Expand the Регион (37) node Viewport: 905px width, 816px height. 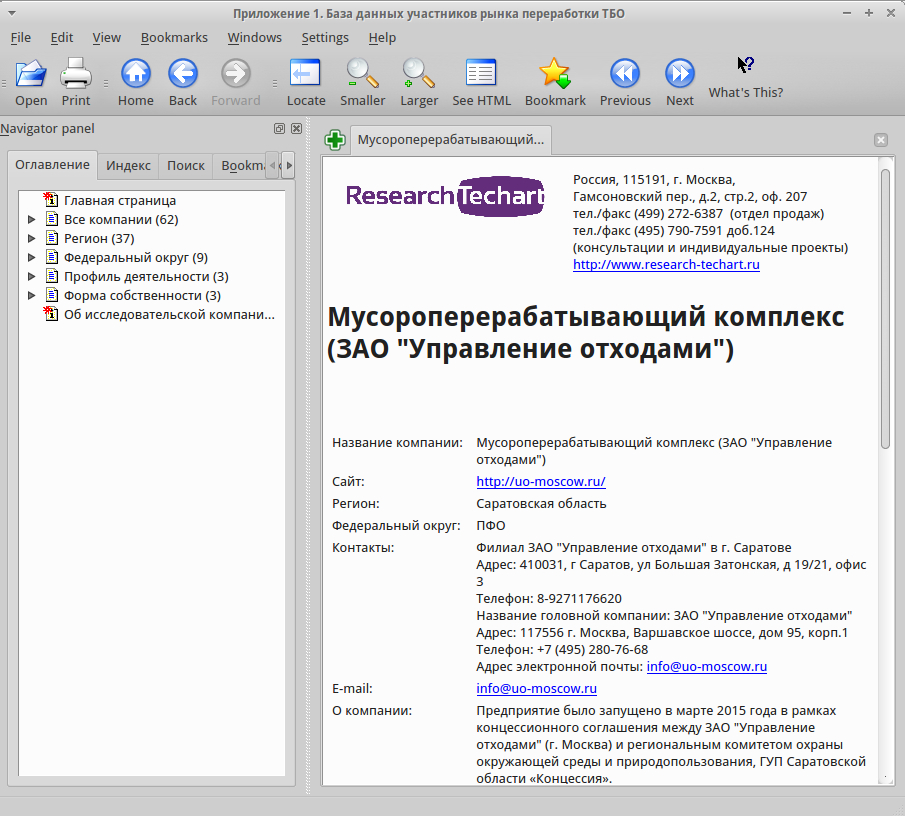tap(32, 238)
